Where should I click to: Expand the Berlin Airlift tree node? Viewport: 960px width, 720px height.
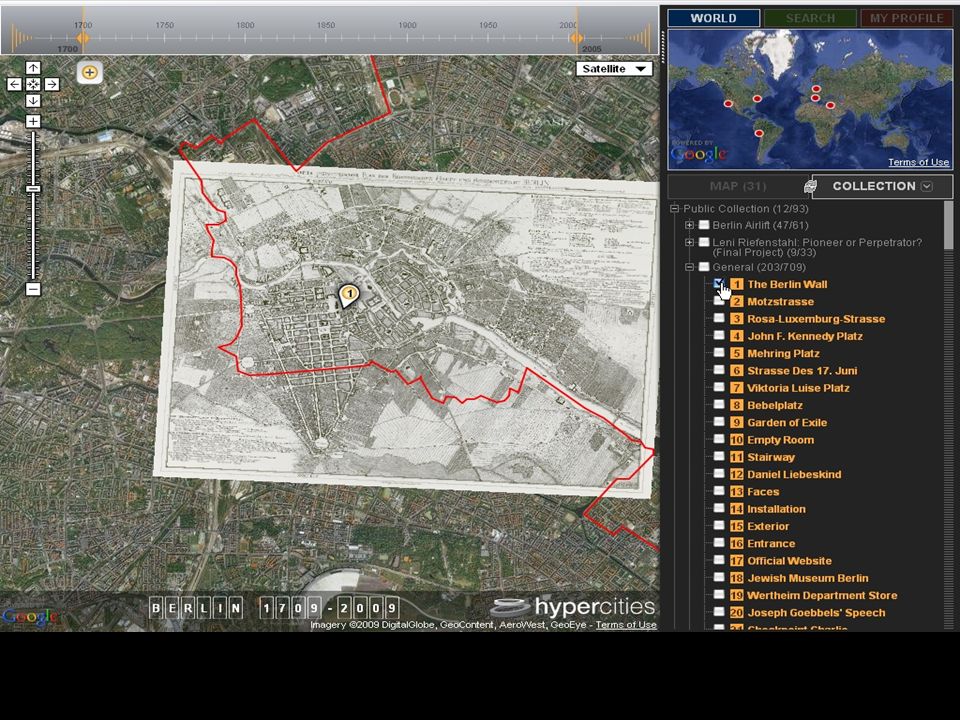coord(689,225)
